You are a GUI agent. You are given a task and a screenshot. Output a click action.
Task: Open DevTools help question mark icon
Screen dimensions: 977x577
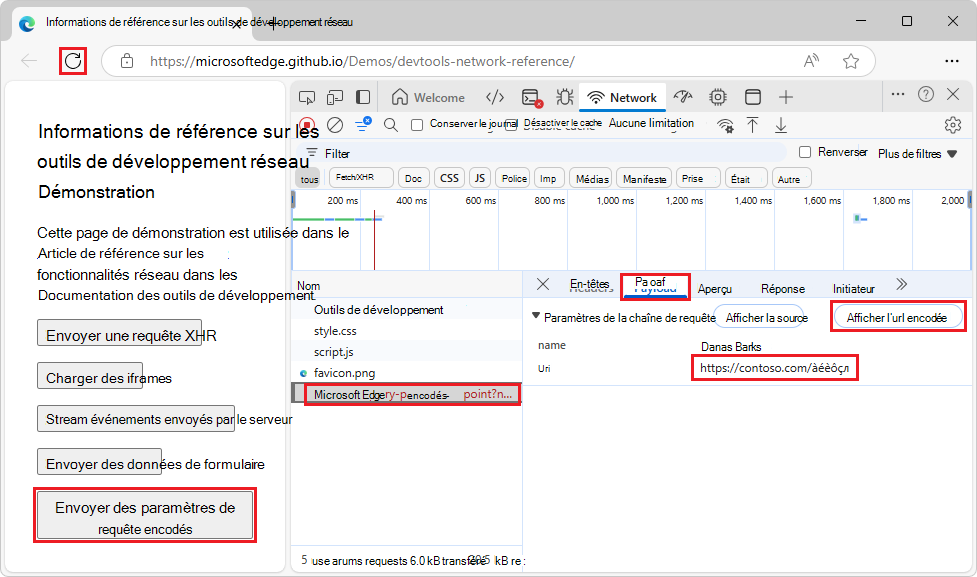pos(926,94)
